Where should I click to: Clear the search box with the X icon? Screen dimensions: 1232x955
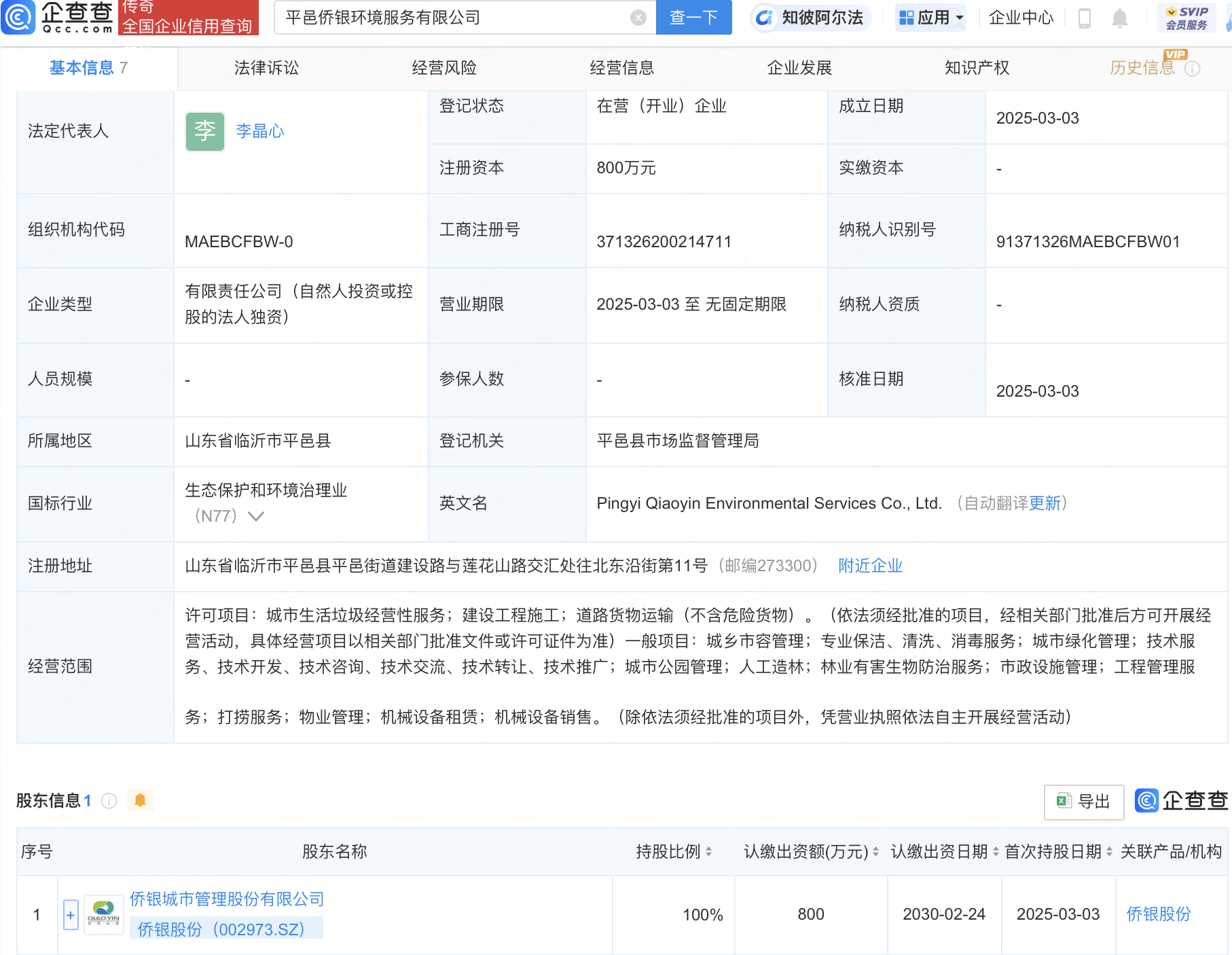[x=638, y=18]
